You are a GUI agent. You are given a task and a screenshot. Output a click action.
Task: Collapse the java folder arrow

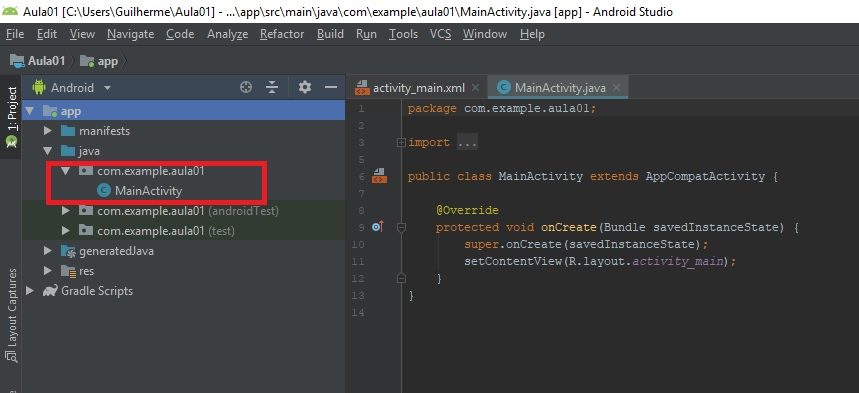point(48,151)
